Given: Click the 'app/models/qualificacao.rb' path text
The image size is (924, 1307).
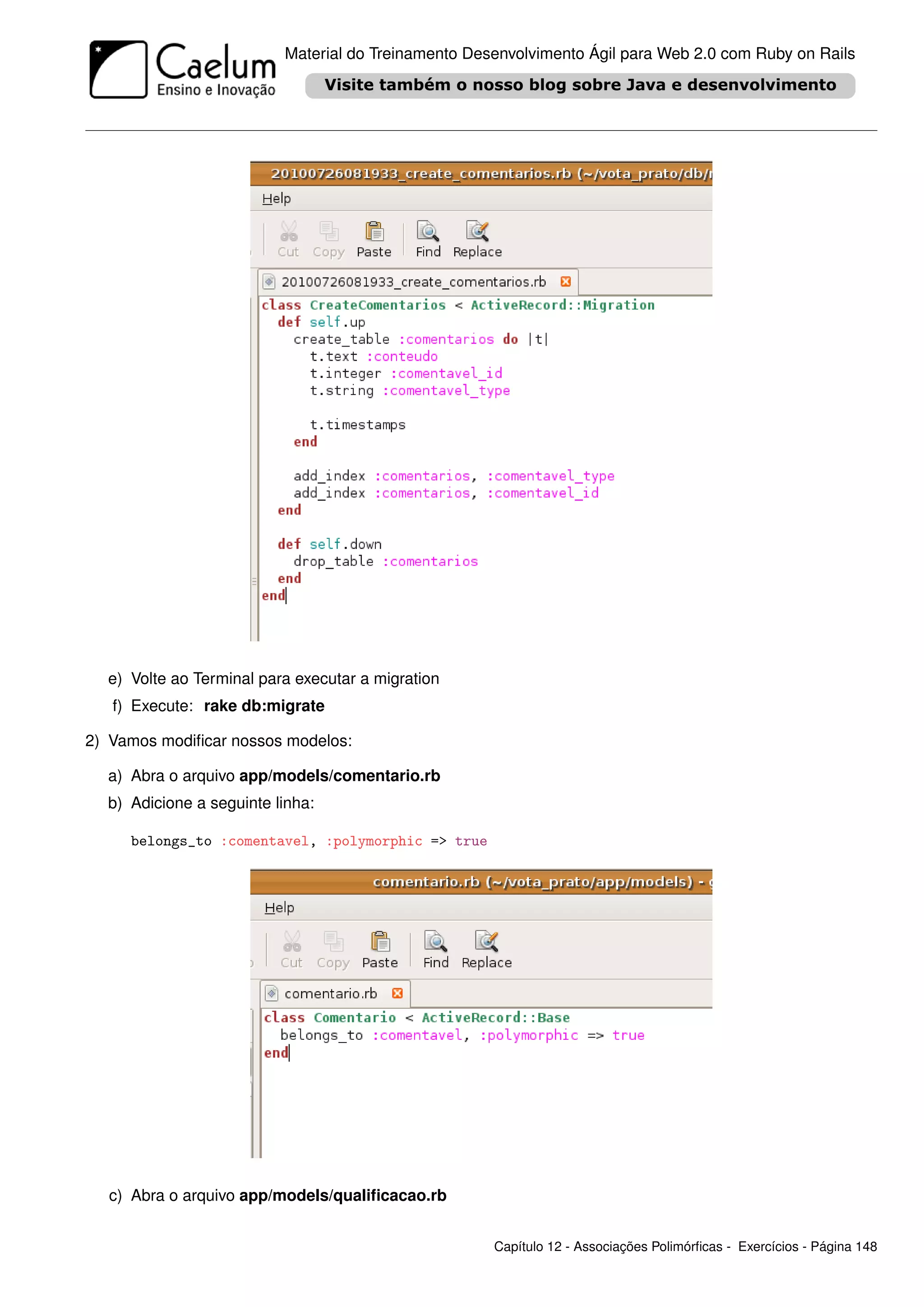Looking at the screenshot, I should (x=343, y=1196).
